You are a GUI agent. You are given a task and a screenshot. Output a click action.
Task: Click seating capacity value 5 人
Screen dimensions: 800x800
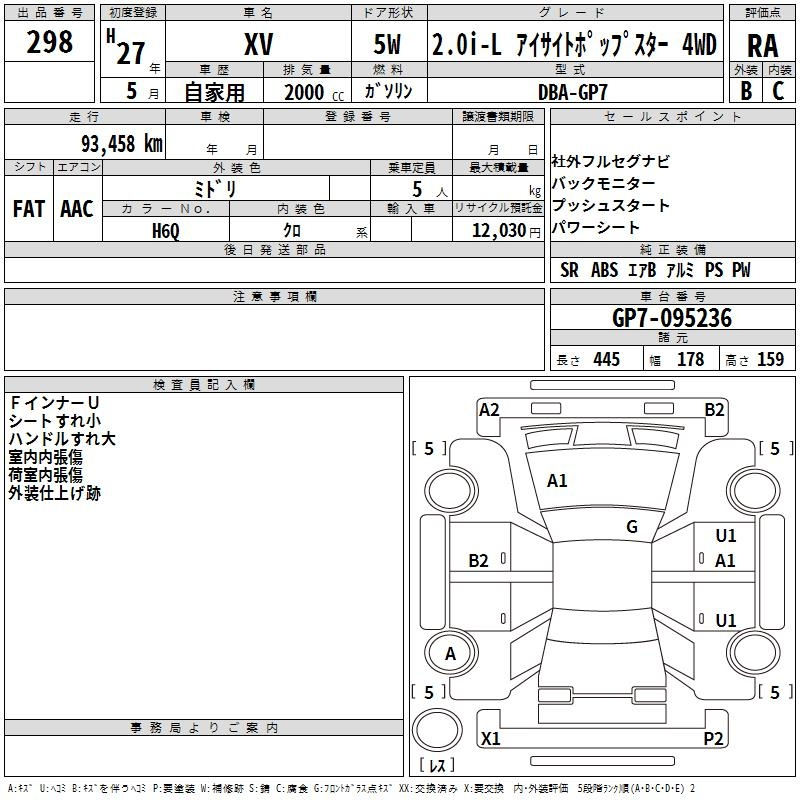click(x=429, y=190)
